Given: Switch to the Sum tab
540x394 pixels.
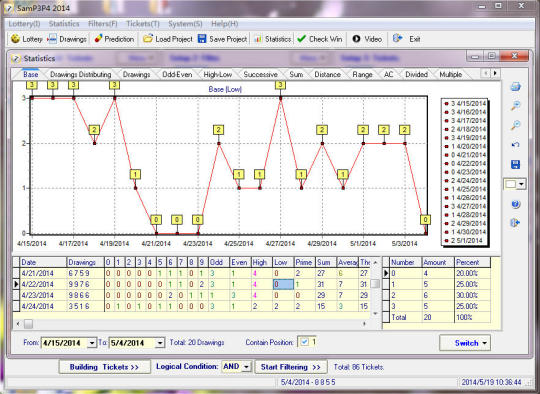Looking at the screenshot, I should [296, 74].
